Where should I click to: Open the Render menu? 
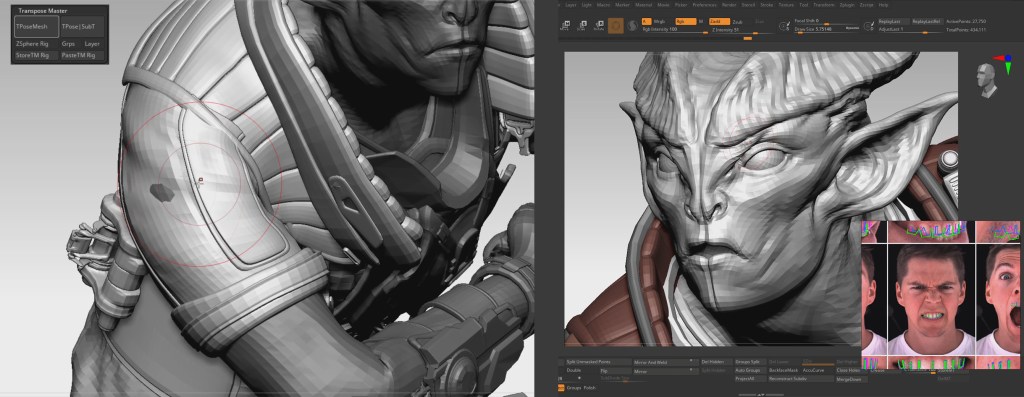729,5
